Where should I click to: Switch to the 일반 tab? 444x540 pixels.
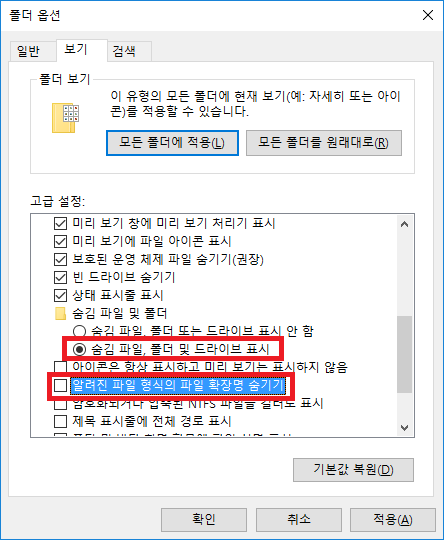[x=28, y=51]
